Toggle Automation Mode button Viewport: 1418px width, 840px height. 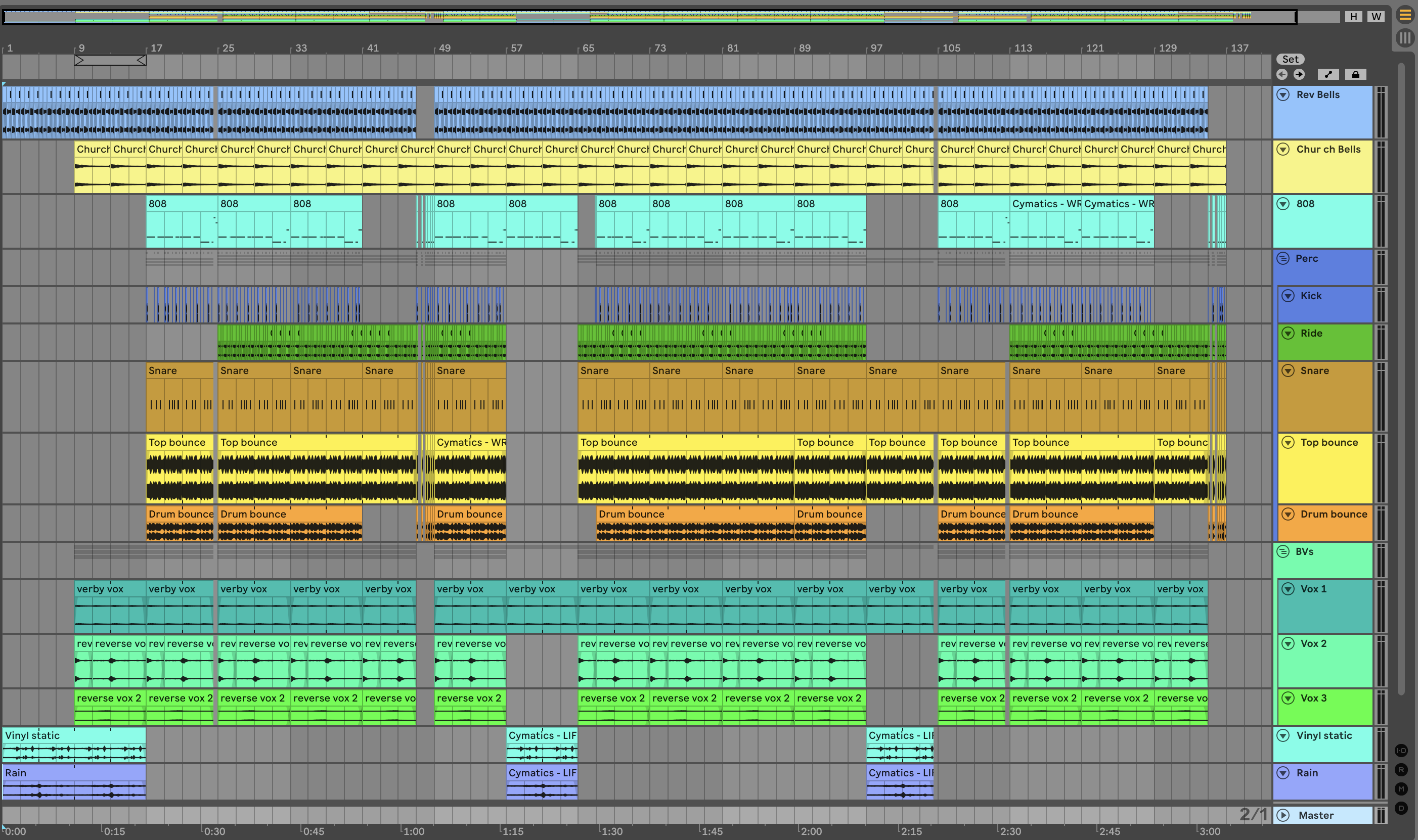(x=1328, y=74)
